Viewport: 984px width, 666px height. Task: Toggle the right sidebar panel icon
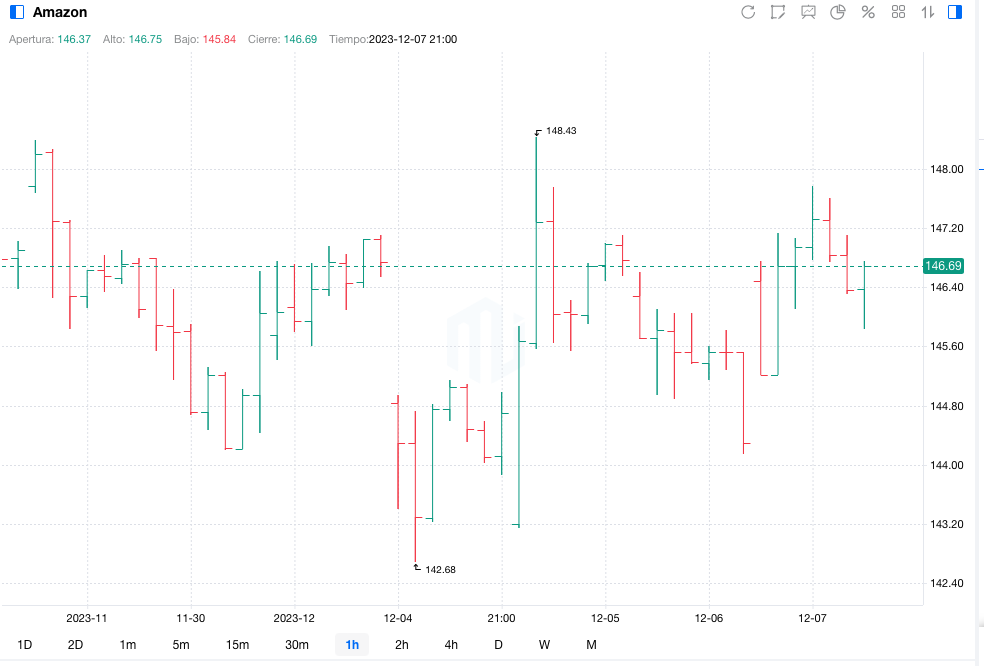(x=956, y=12)
